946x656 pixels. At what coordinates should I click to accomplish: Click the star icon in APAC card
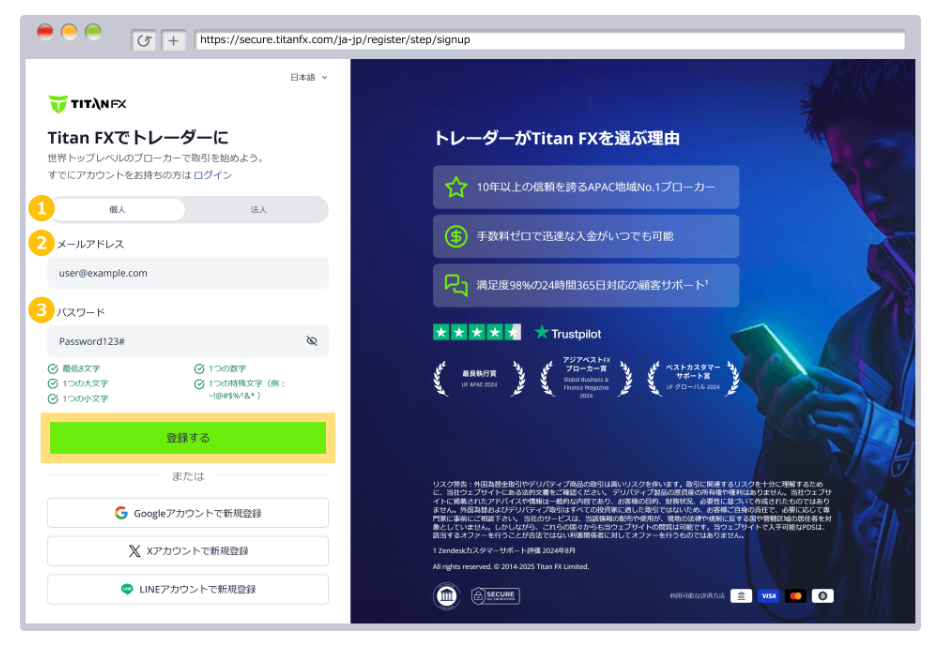(456, 187)
